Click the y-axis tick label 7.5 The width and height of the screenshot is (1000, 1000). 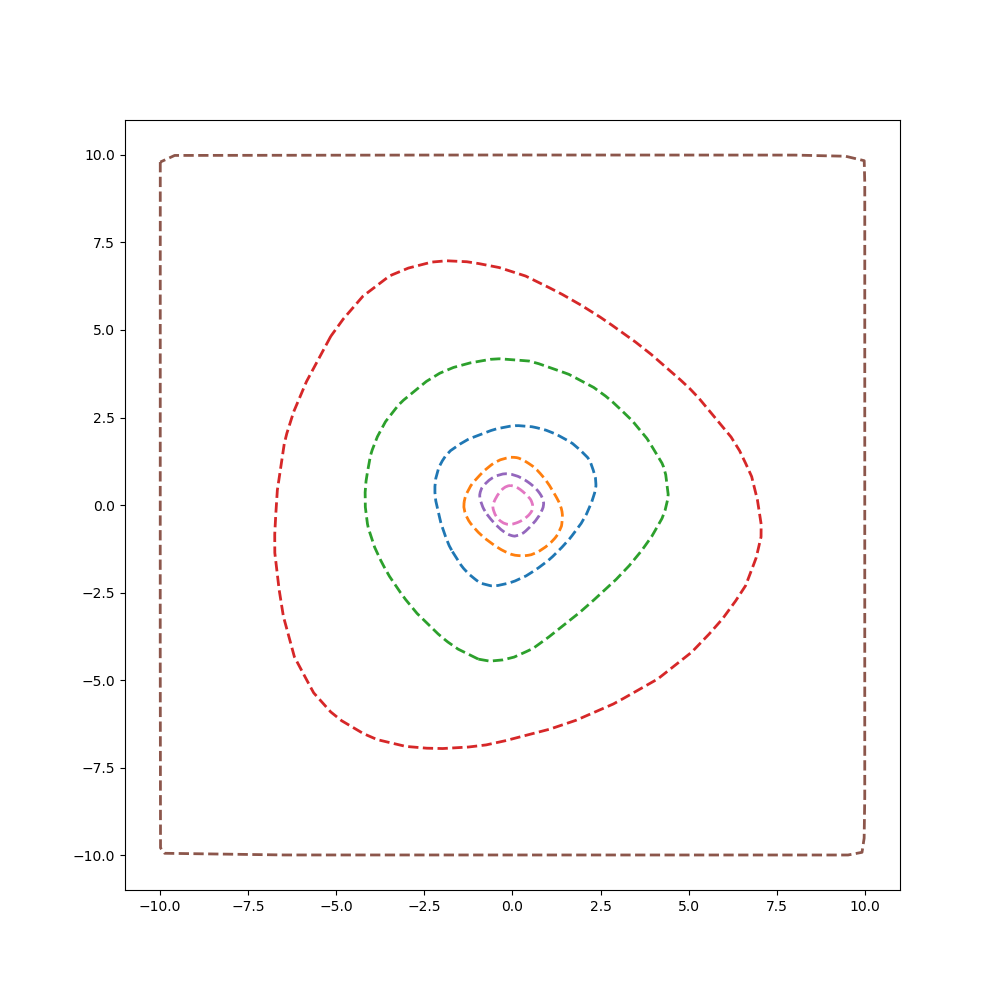(x=105, y=243)
